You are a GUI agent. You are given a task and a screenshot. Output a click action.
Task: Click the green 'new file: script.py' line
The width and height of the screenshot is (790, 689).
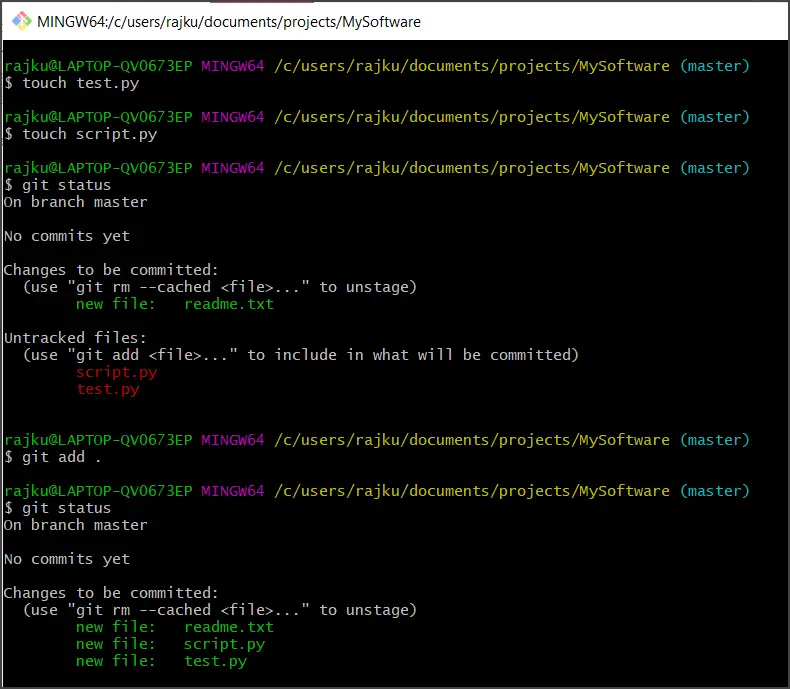click(x=170, y=644)
